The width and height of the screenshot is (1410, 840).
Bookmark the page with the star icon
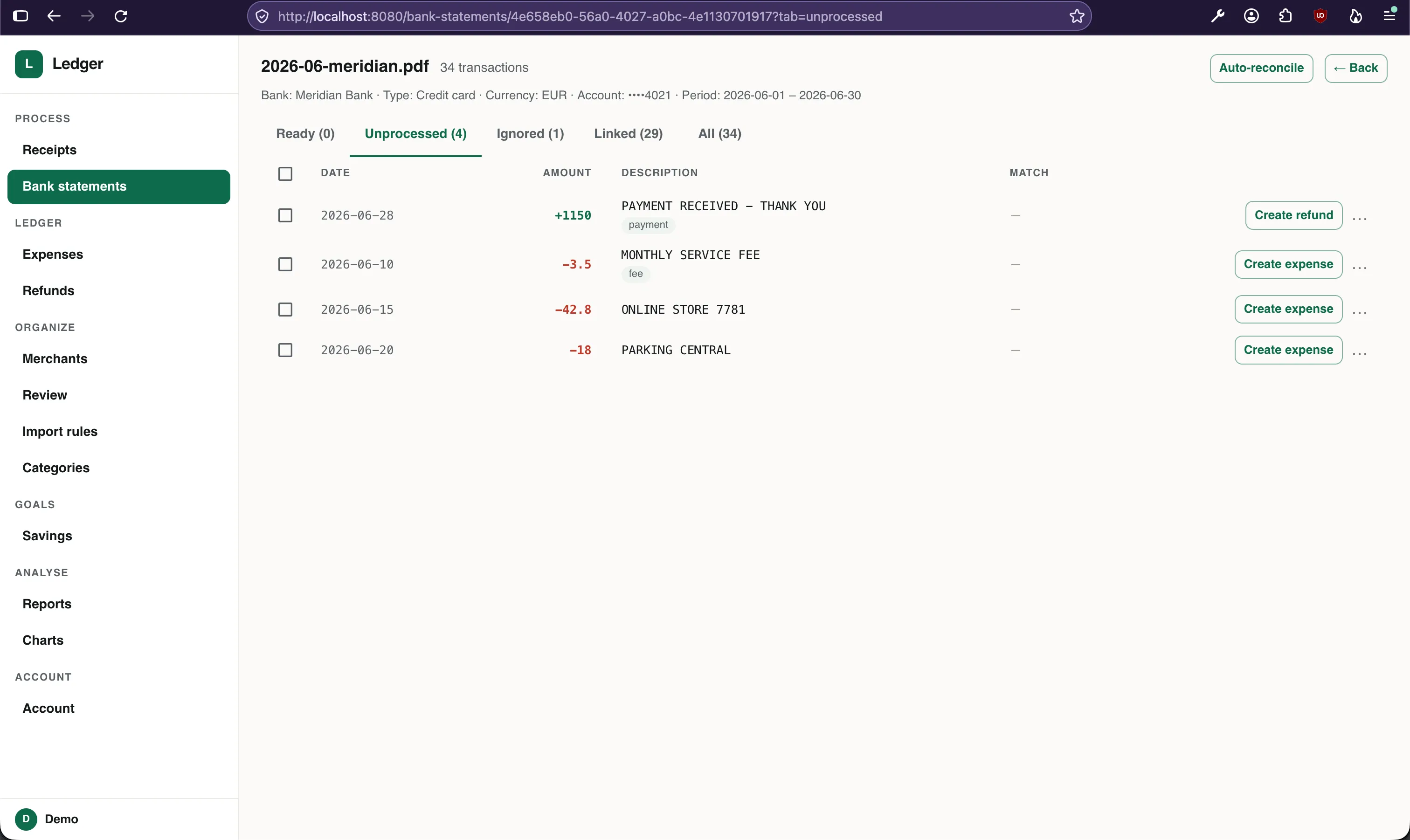point(1077,16)
